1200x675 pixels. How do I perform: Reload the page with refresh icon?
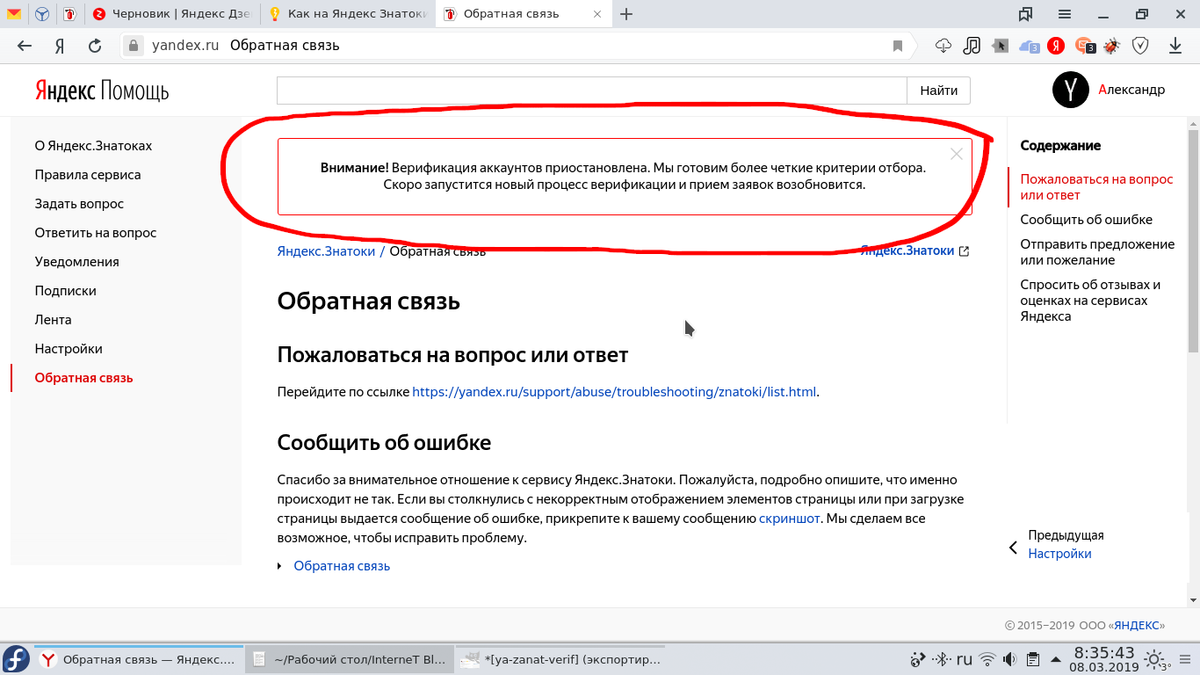click(95, 46)
